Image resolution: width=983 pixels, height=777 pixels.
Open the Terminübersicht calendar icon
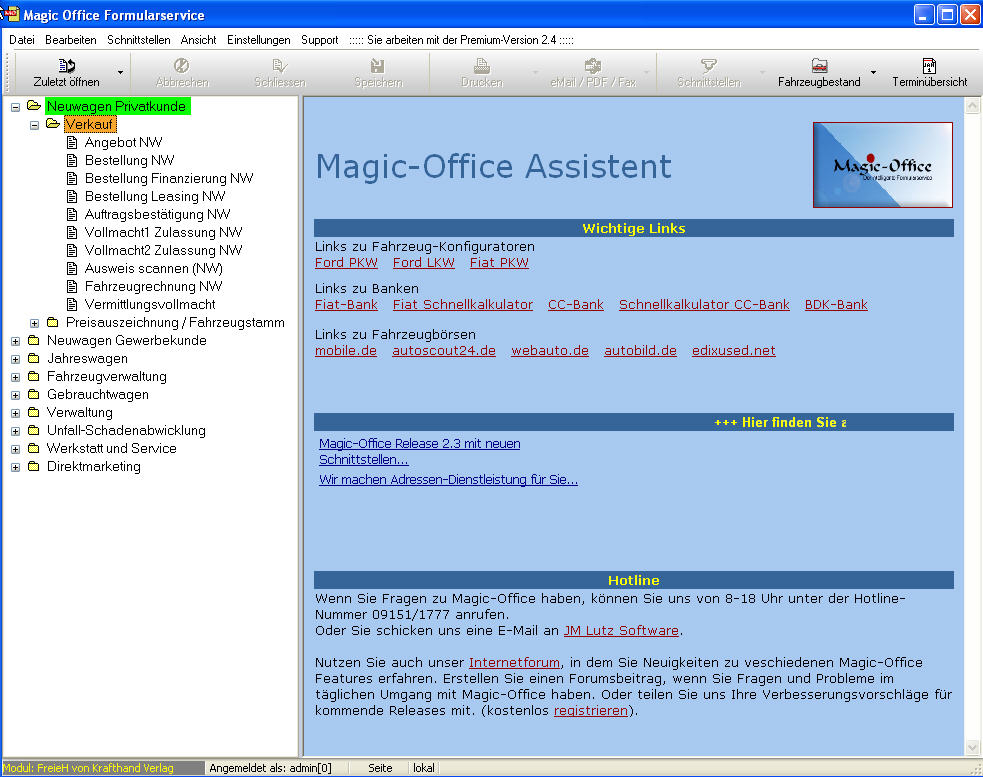click(x=929, y=65)
